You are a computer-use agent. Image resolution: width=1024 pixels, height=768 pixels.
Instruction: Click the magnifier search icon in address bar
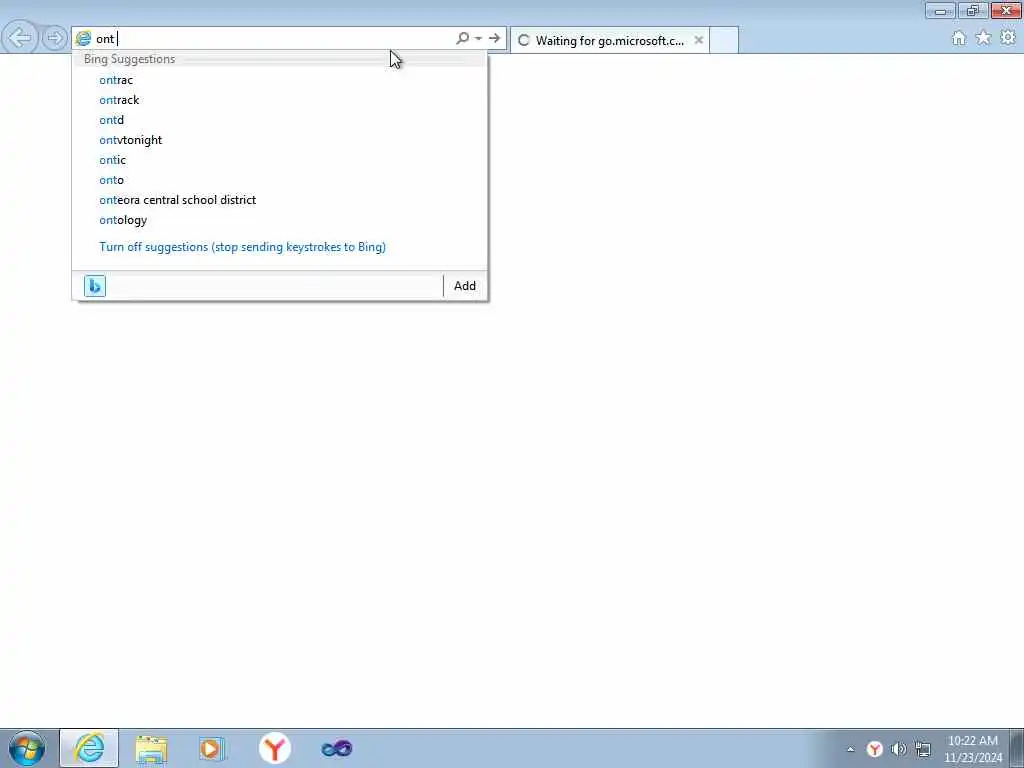462,39
